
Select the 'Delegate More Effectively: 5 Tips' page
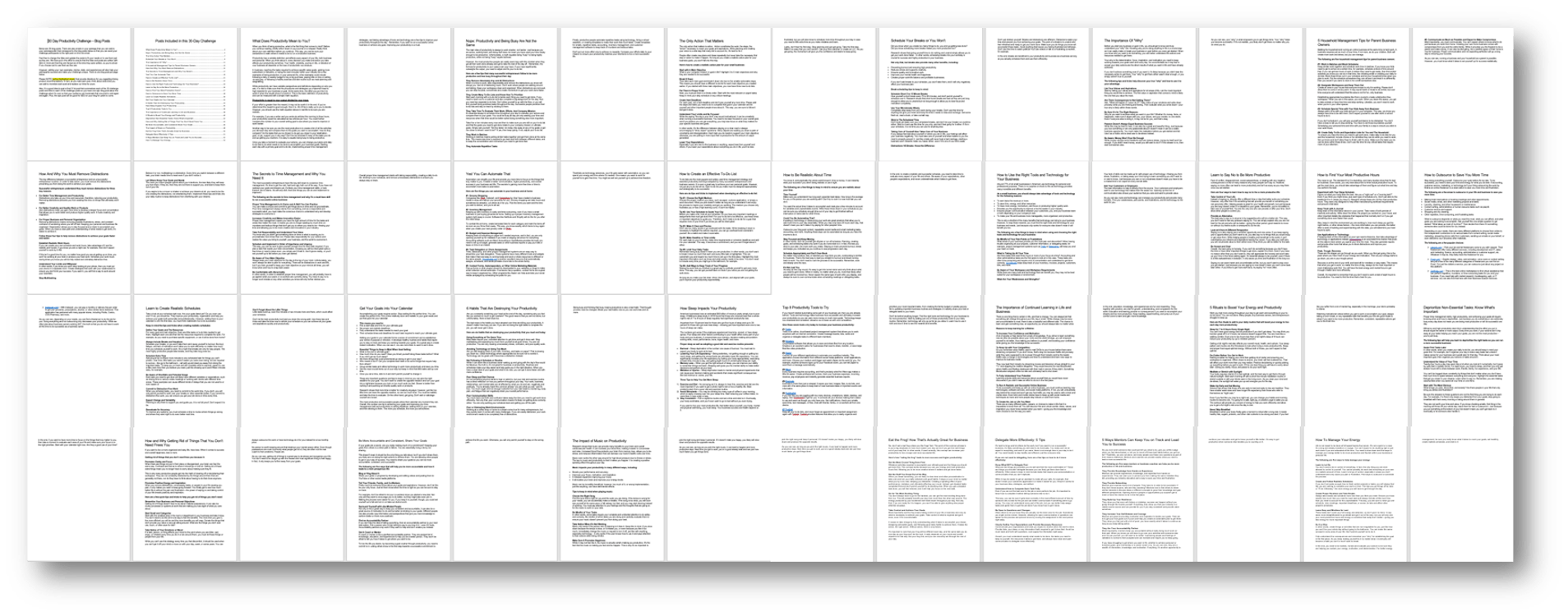1035,495
